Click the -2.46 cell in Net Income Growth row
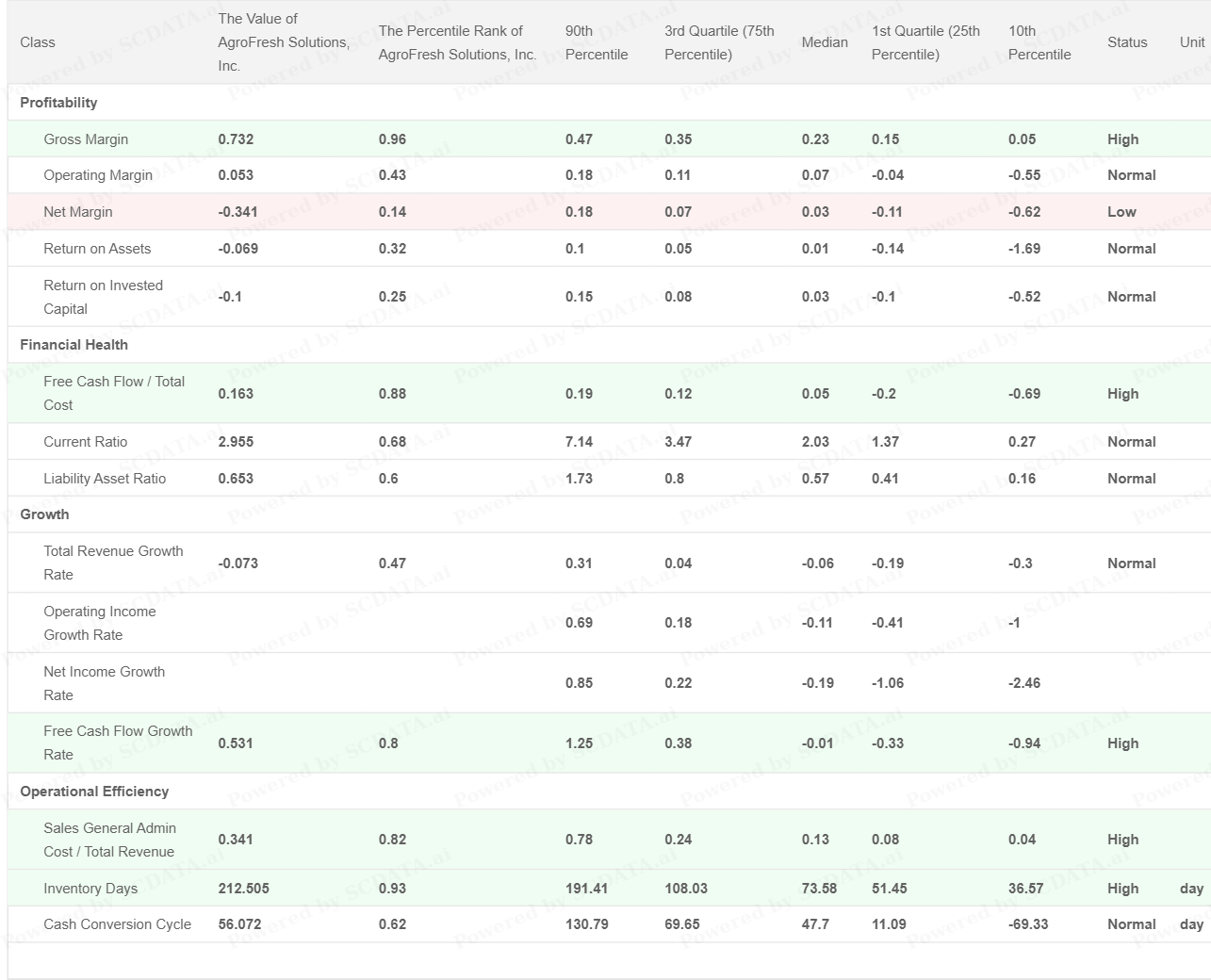 1024,683
